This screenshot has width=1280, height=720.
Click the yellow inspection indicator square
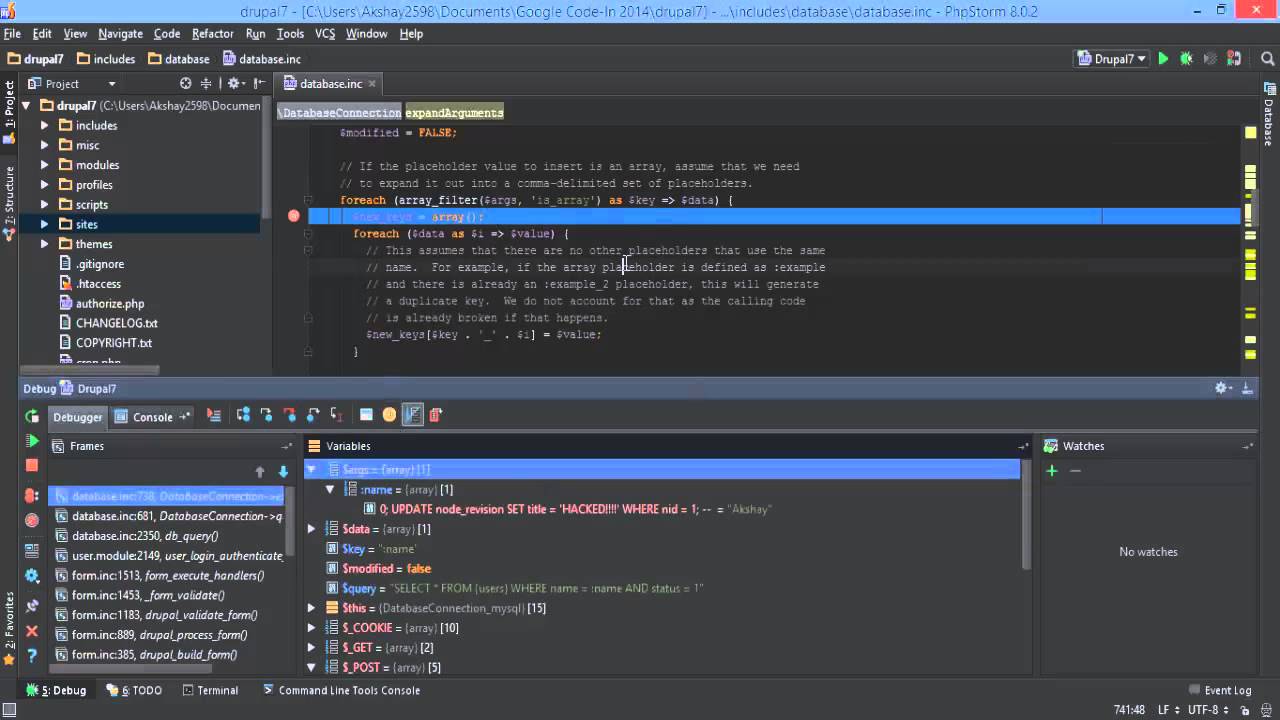coord(1250,132)
